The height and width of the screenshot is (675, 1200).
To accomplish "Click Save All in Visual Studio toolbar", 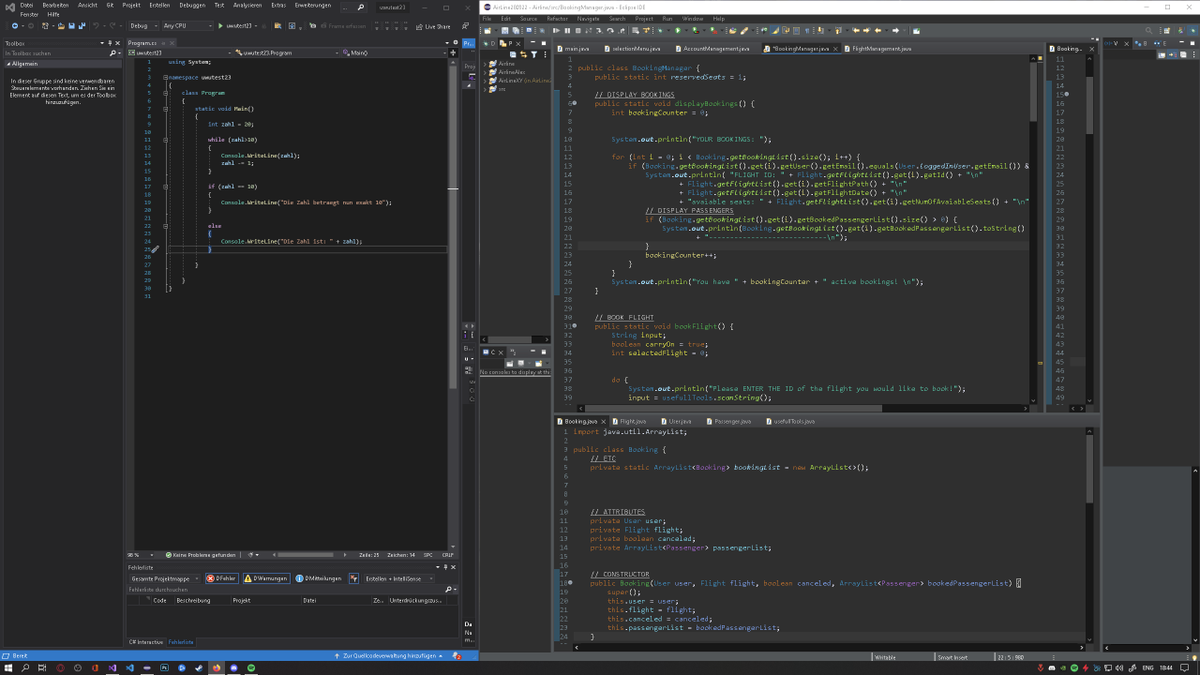I will pos(82,26).
